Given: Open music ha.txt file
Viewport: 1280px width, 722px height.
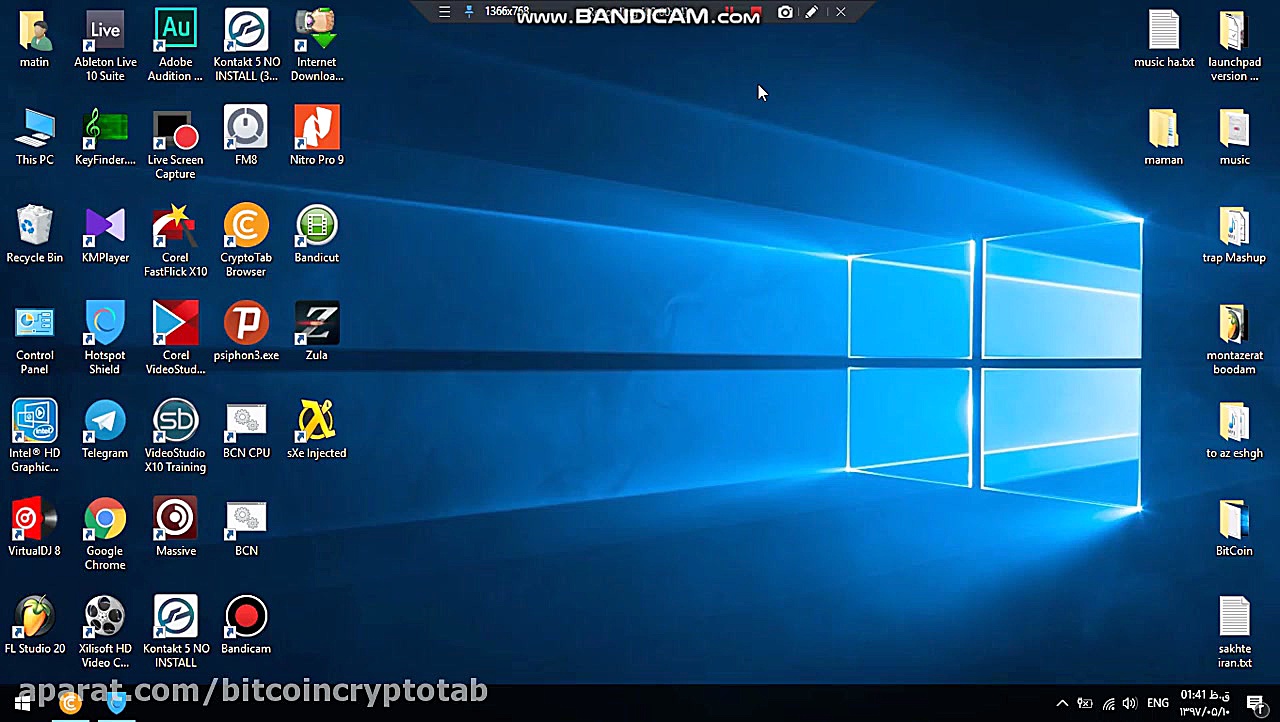Looking at the screenshot, I should click(1164, 32).
